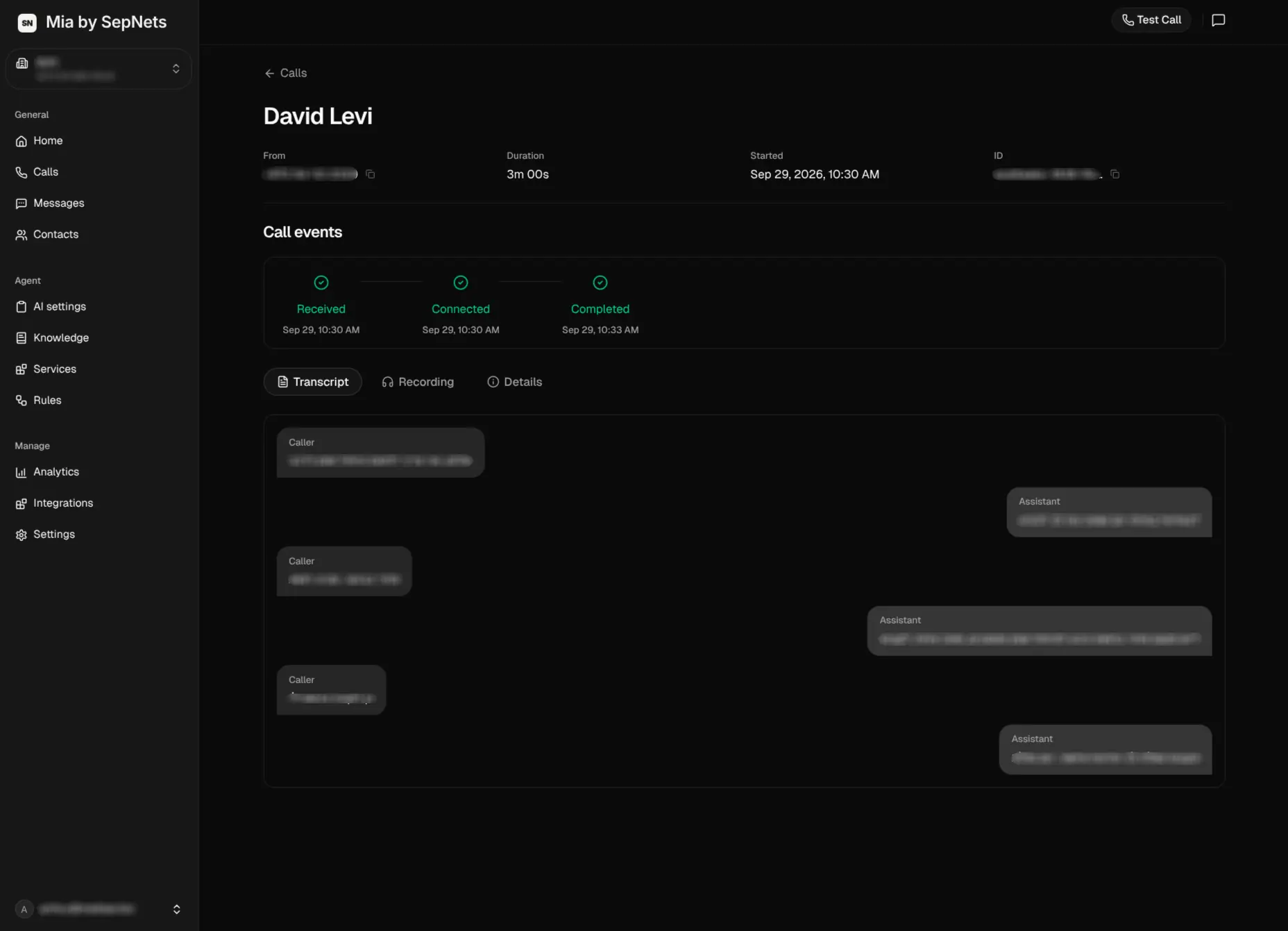Click the last Assistant message bubble
This screenshot has height=931, width=1288.
coord(1105,750)
